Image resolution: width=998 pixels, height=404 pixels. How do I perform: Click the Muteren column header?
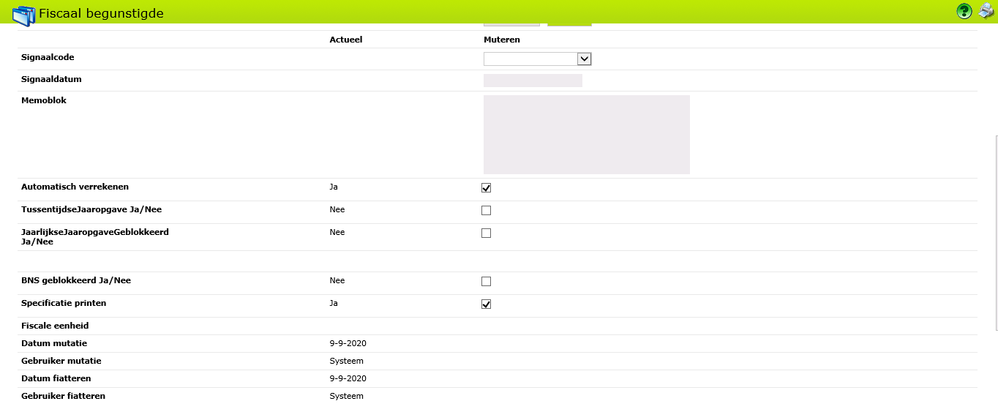point(502,39)
